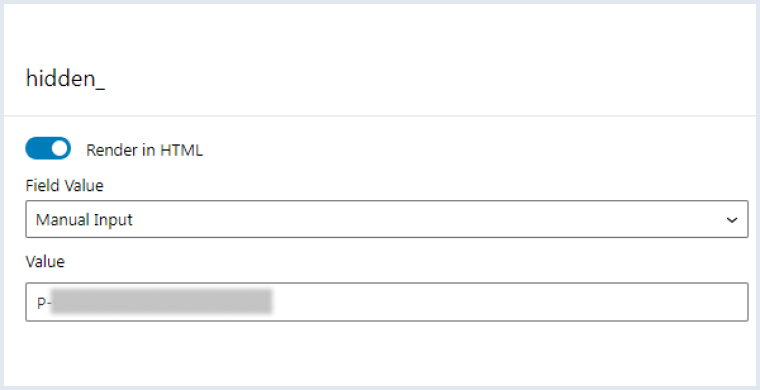This screenshot has width=760, height=390.
Task: Click the Render in HTML label
Action: point(144,151)
